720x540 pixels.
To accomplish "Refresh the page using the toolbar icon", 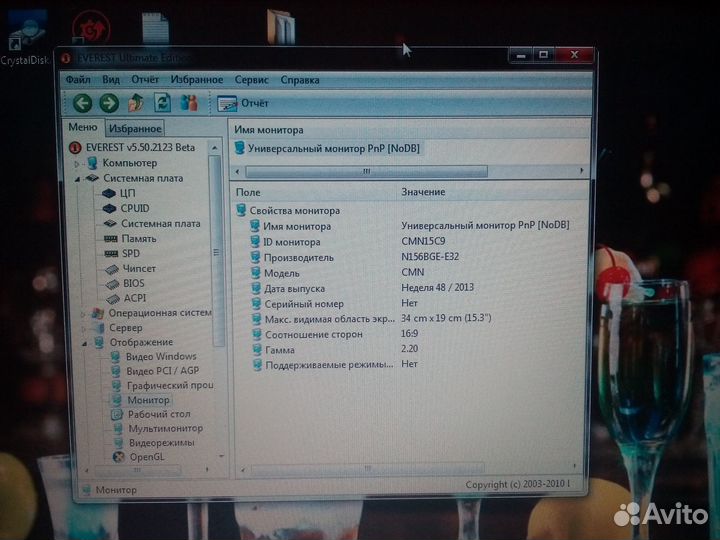I will [162, 103].
